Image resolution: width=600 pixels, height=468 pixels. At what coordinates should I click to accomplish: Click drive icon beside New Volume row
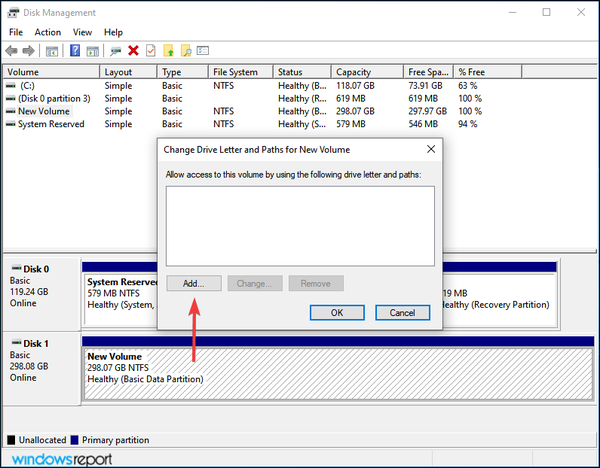pos(11,111)
